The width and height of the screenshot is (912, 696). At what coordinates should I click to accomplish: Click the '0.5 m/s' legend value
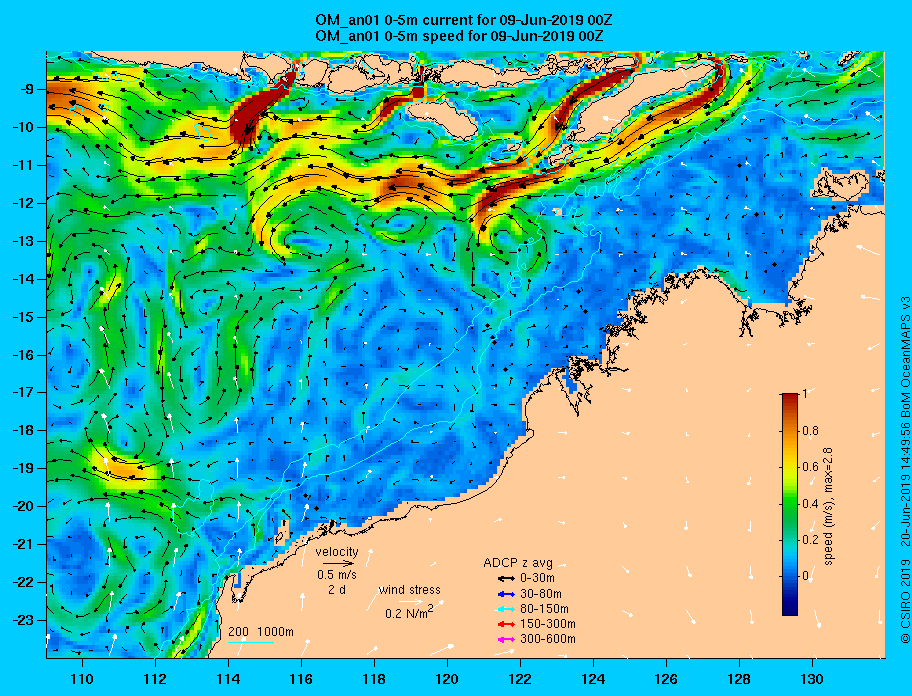pyautogui.click(x=337, y=574)
